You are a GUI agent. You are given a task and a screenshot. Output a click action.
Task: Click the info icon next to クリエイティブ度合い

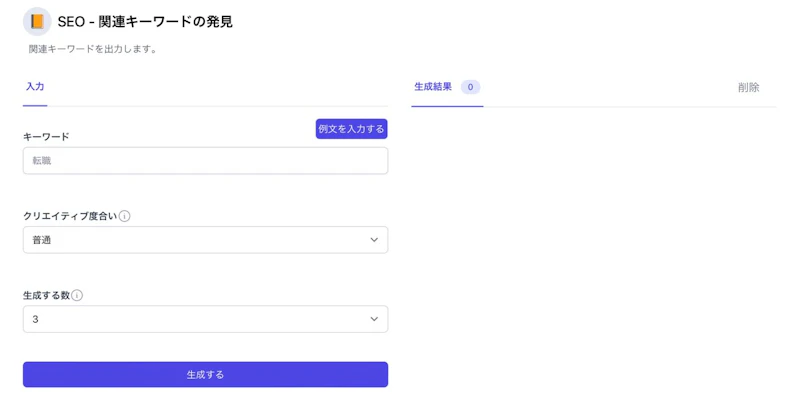coord(125,216)
